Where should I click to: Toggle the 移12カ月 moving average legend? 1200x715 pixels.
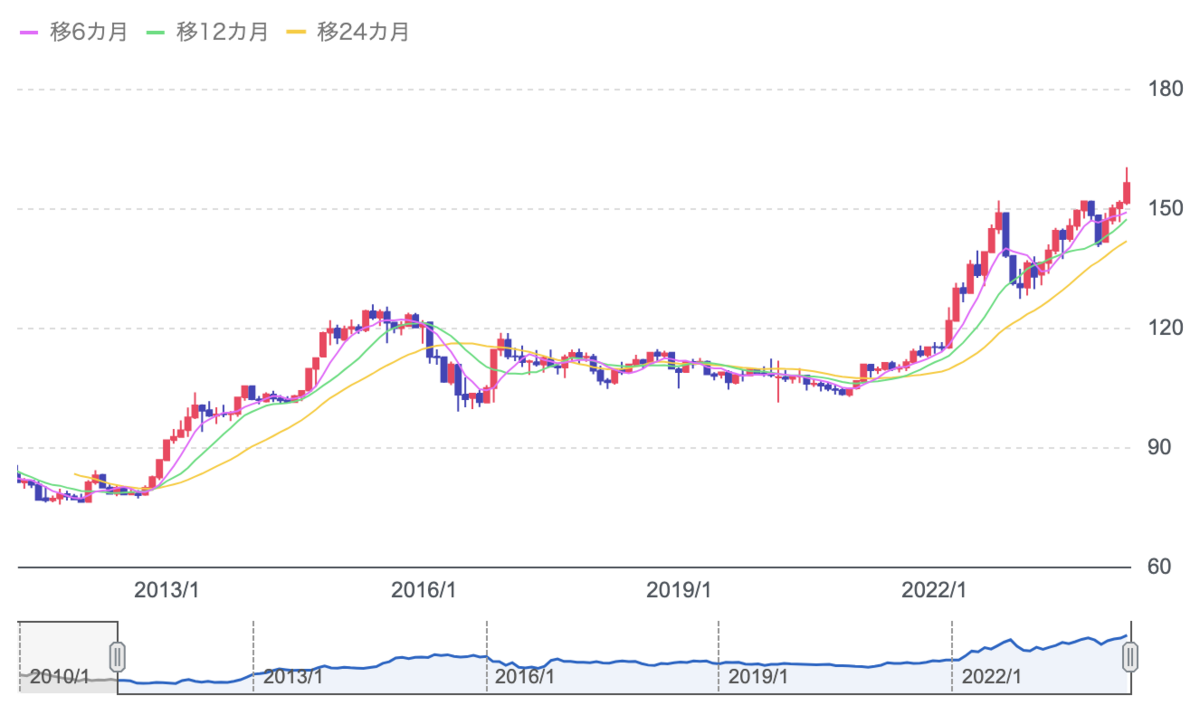[208, 31]
